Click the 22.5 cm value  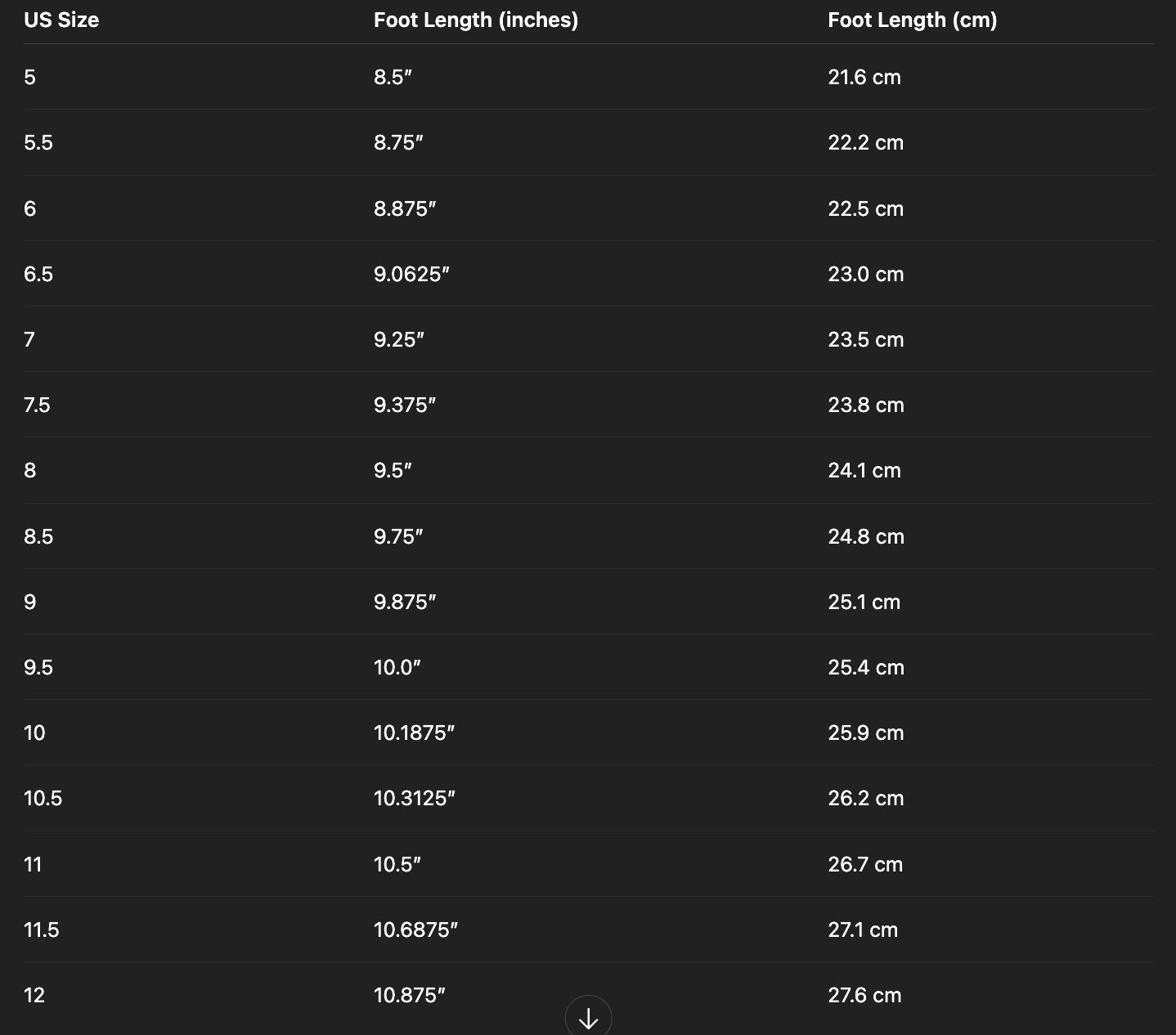pos(866,208)
